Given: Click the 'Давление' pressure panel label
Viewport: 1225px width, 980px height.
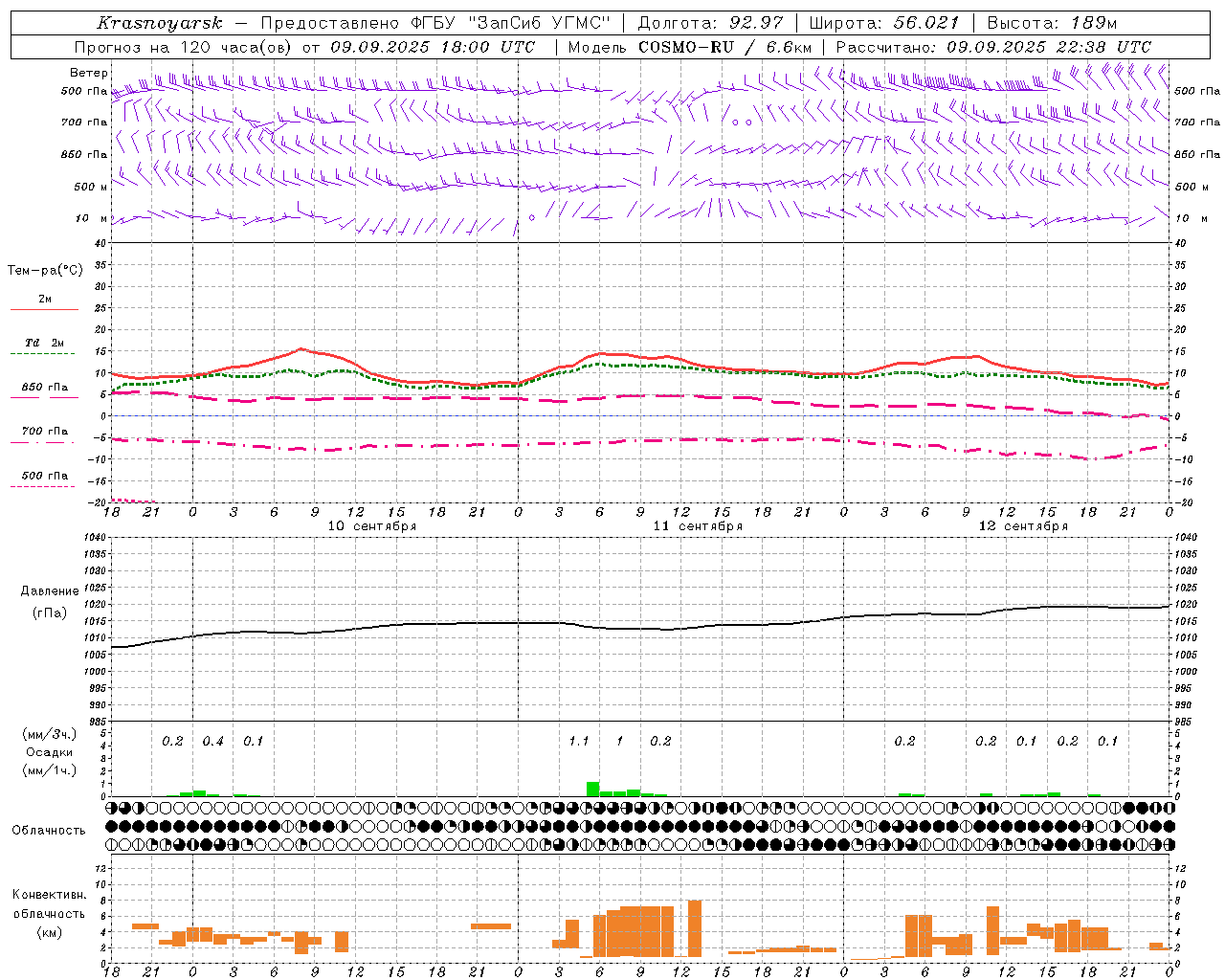Looking at the screenshot, I should pos(50,591).
